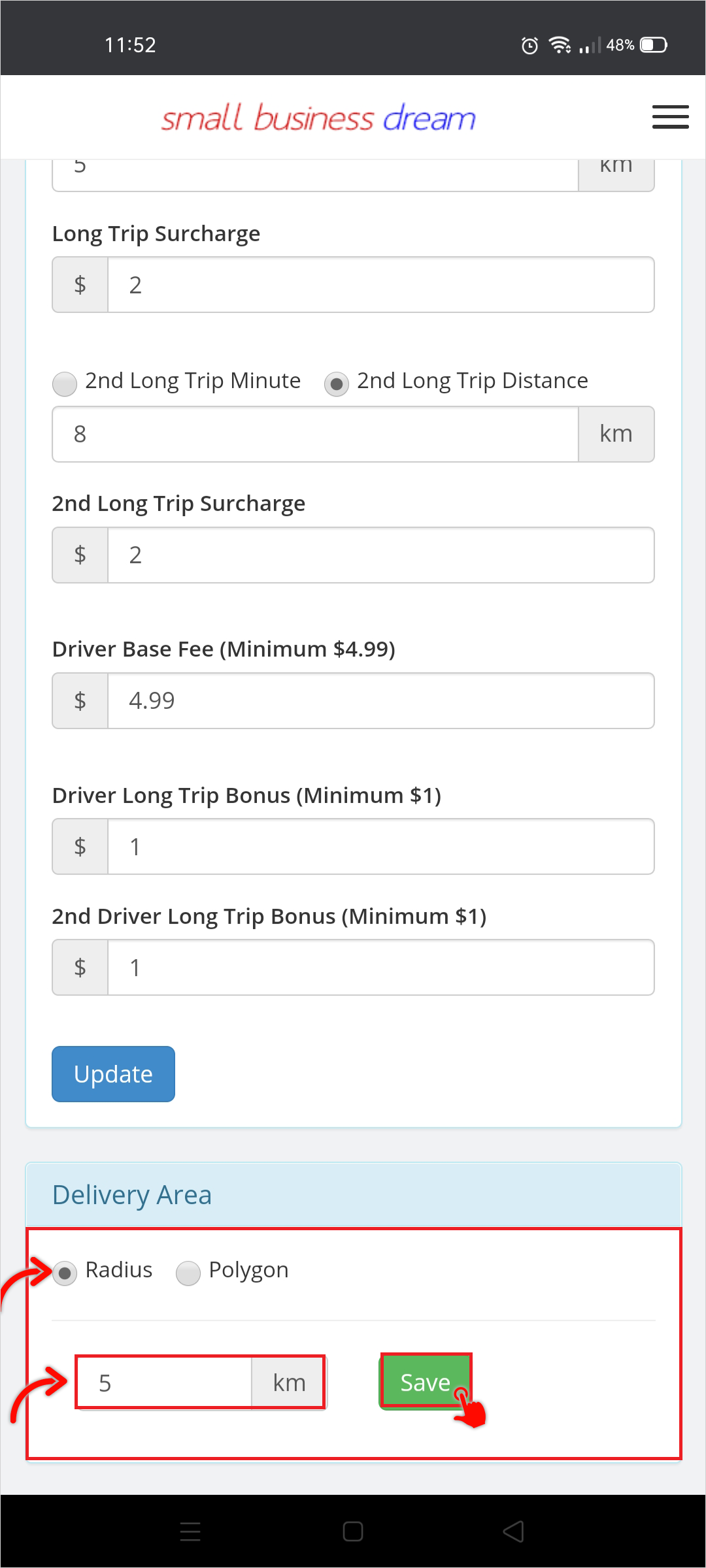Viewport: 706px width, 1568px height.
Task: Click the 2nd Long Trip Distance field showing 8
Action: [314, 434]
